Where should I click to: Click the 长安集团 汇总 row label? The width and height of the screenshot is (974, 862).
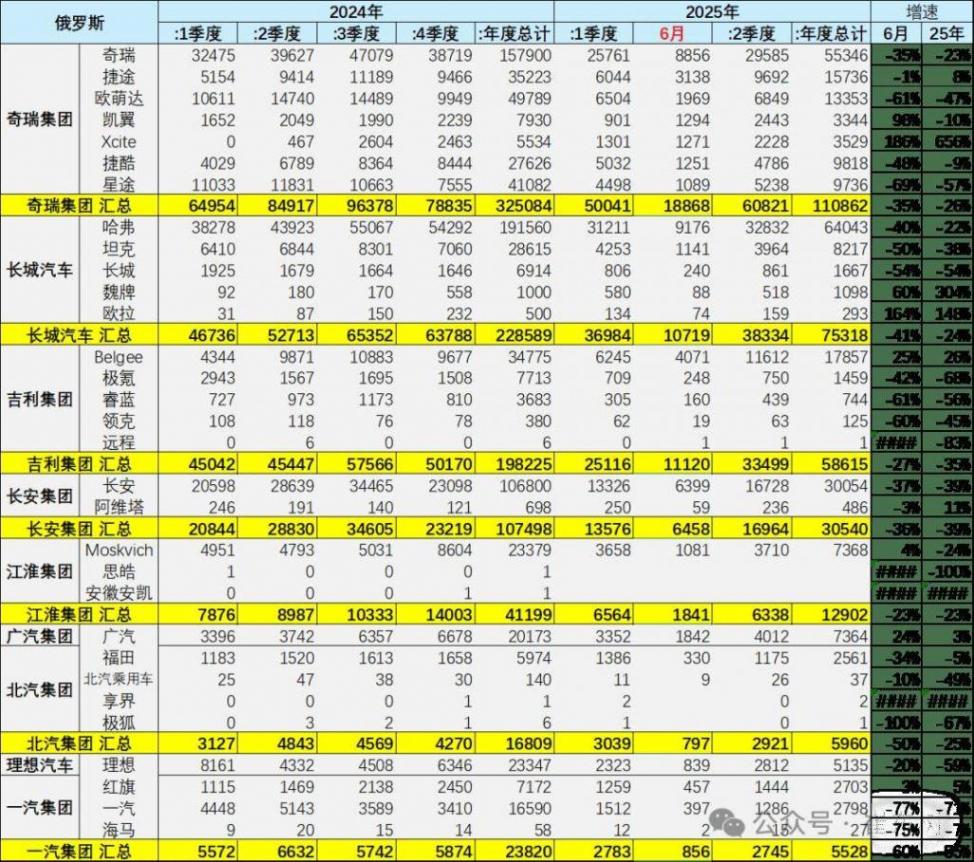point(78,527)
